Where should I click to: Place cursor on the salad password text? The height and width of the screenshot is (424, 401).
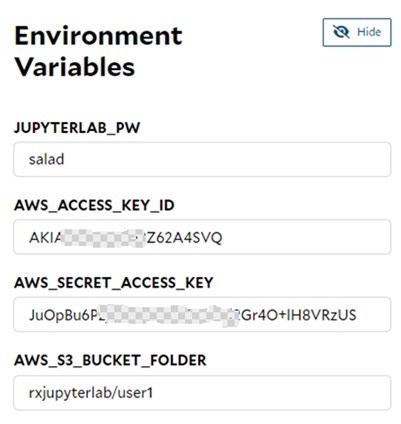46,159
